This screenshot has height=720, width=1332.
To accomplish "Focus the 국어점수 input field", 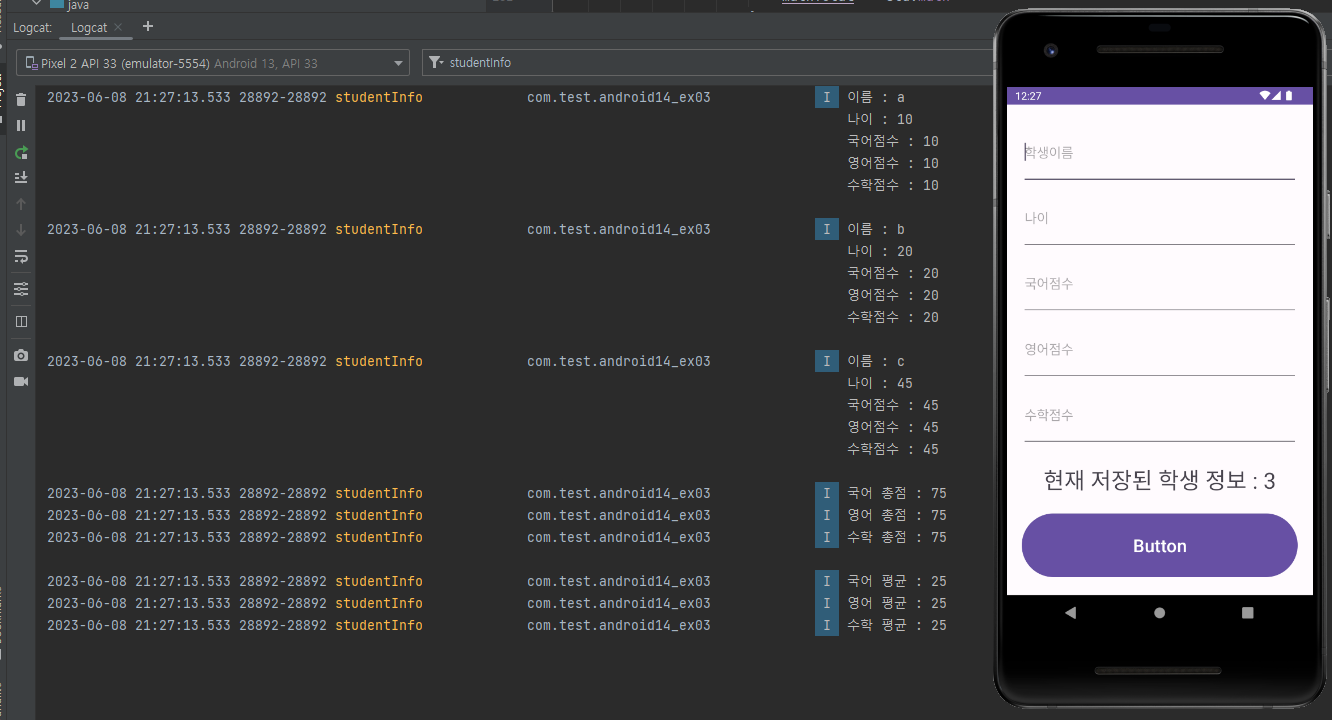I will click(x=1159, y=284).
